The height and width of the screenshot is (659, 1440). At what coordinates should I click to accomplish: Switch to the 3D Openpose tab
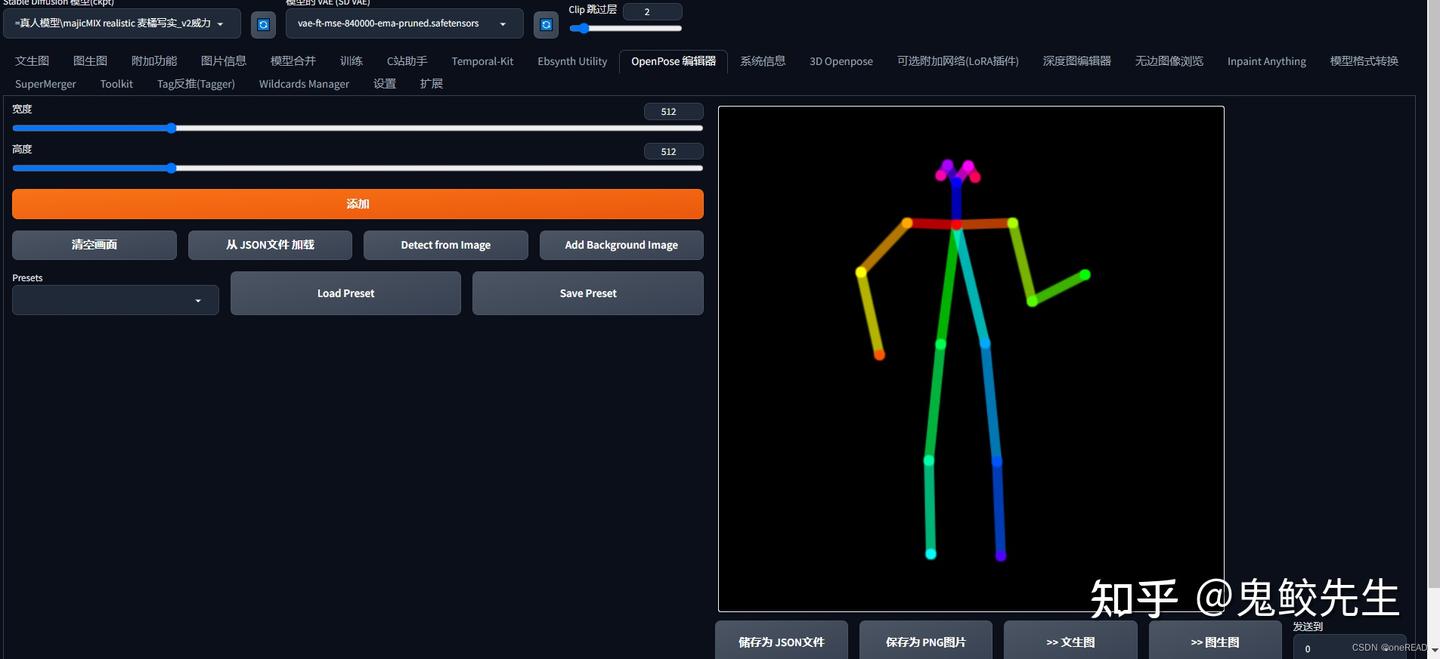pyautogui.click(x=841, y=61)
